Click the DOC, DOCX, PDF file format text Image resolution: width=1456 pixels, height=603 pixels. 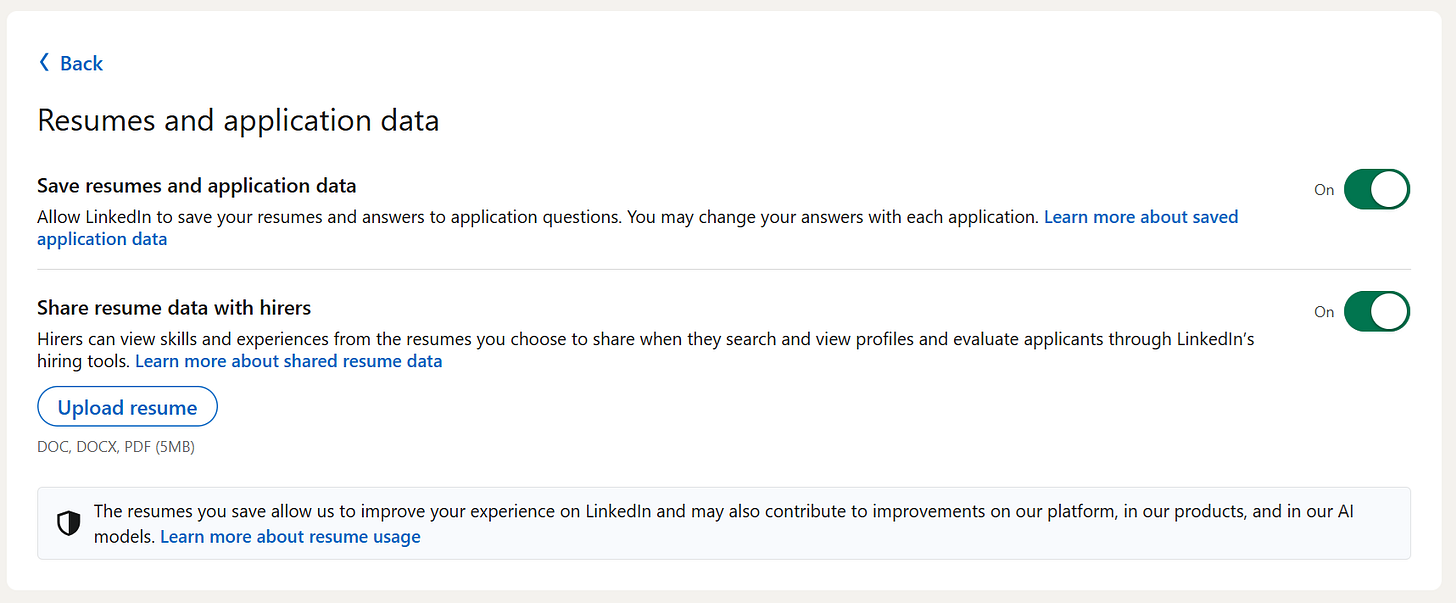[x=115, y=446]
